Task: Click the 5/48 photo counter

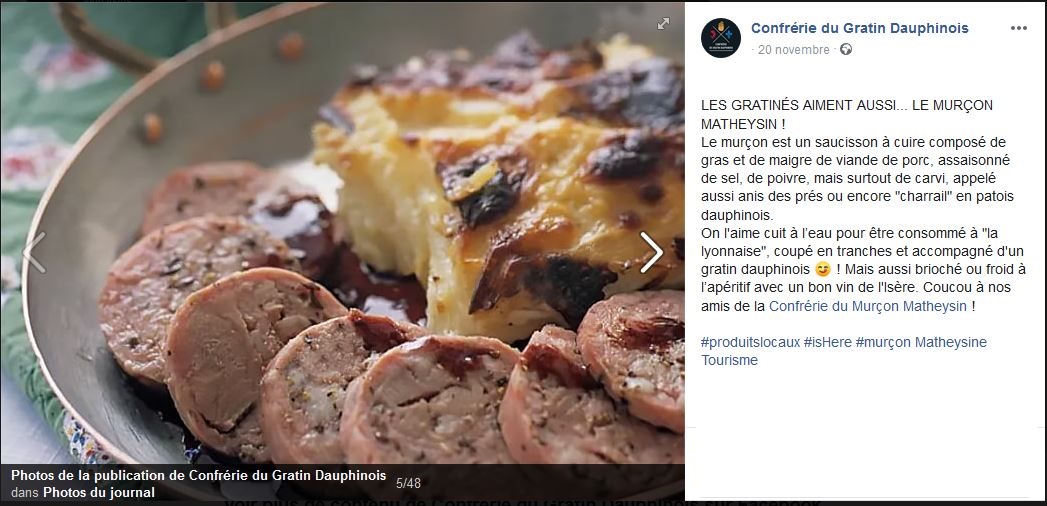Action: tap(408, 483)
